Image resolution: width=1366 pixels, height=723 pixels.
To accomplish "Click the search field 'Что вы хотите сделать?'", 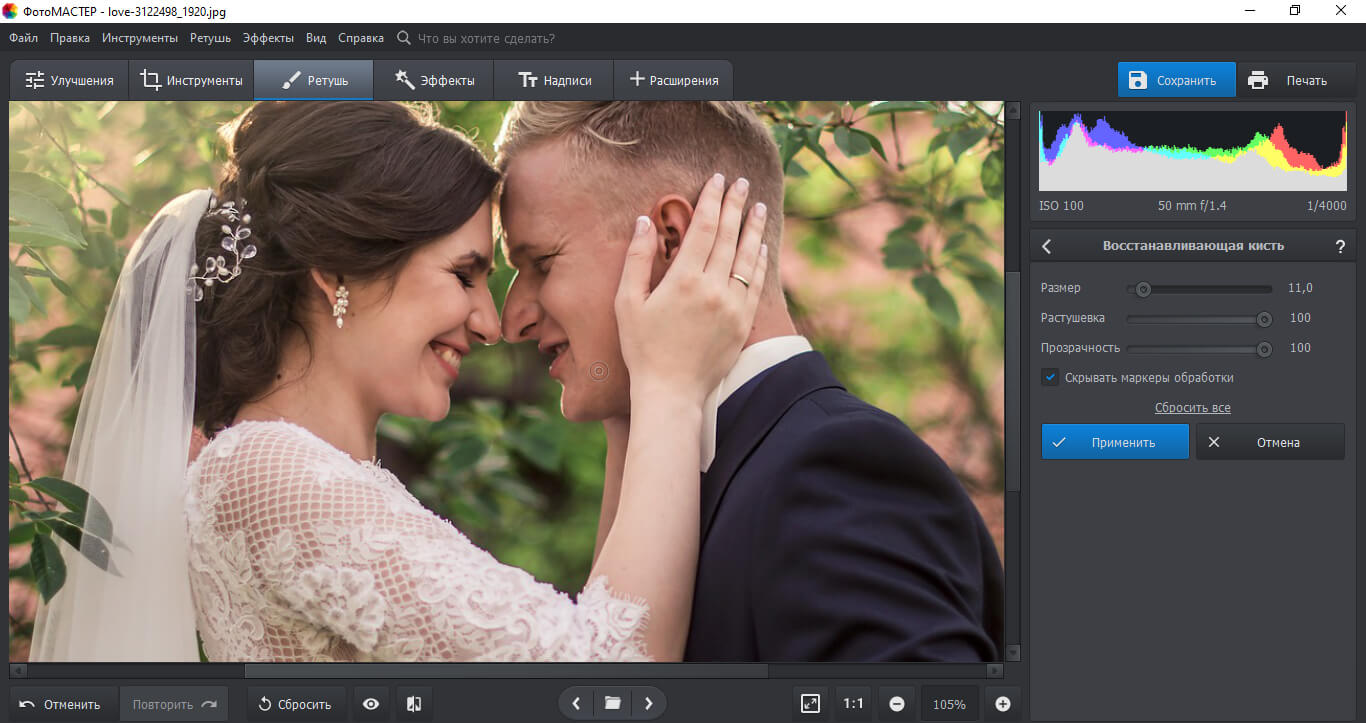I will [485, 38].
